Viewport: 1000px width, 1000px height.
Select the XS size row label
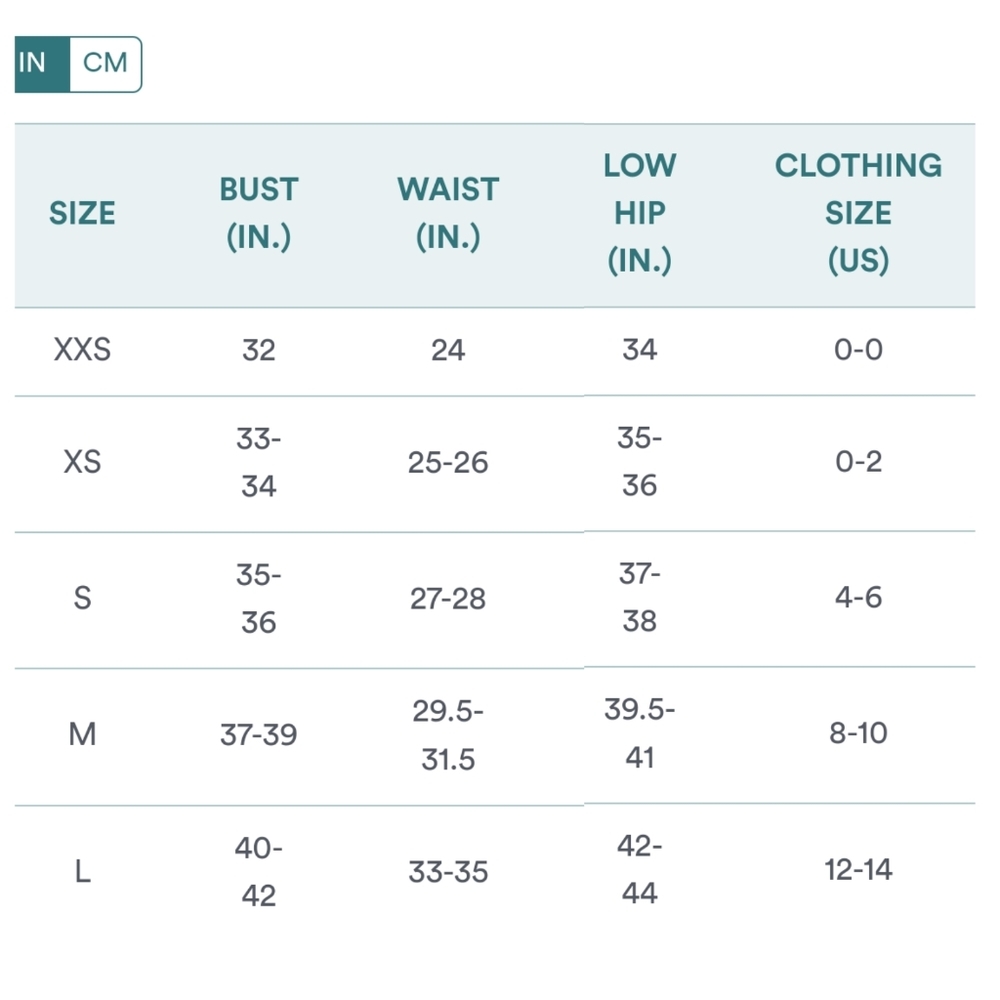pos(82,462)
